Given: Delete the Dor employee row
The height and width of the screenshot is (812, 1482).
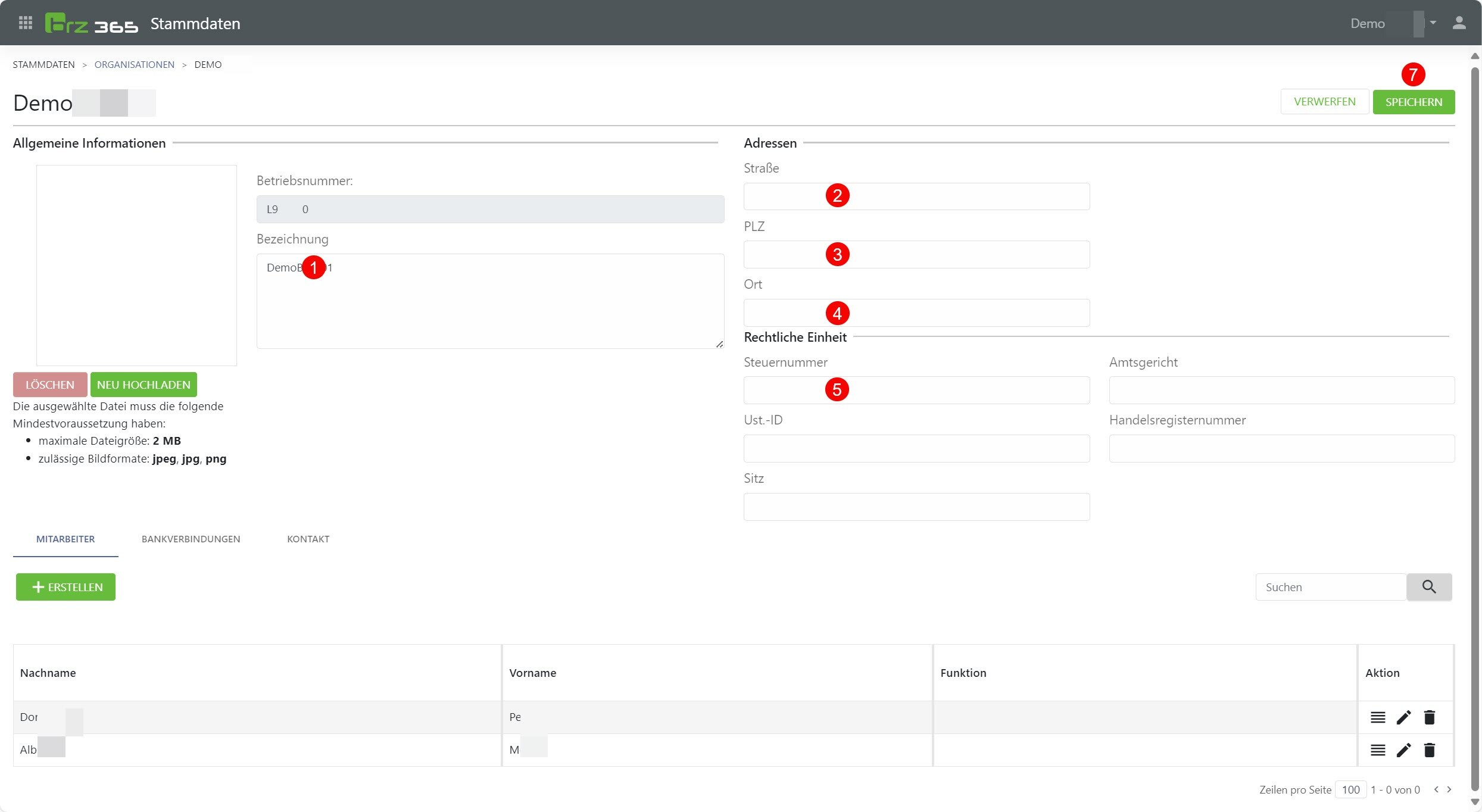Looking at the screenshot, I should (x=1430, y=717).
